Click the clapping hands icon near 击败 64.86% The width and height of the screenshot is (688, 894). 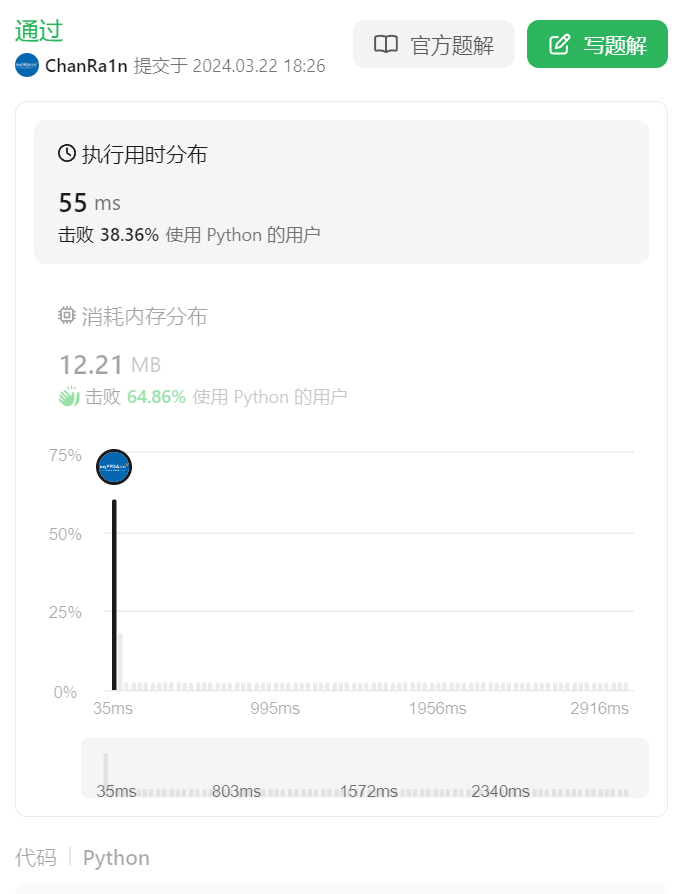(x=68, y=396)
